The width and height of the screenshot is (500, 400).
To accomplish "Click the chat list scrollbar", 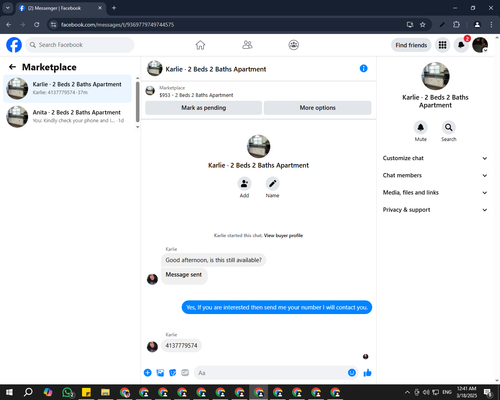I will 138,102.
